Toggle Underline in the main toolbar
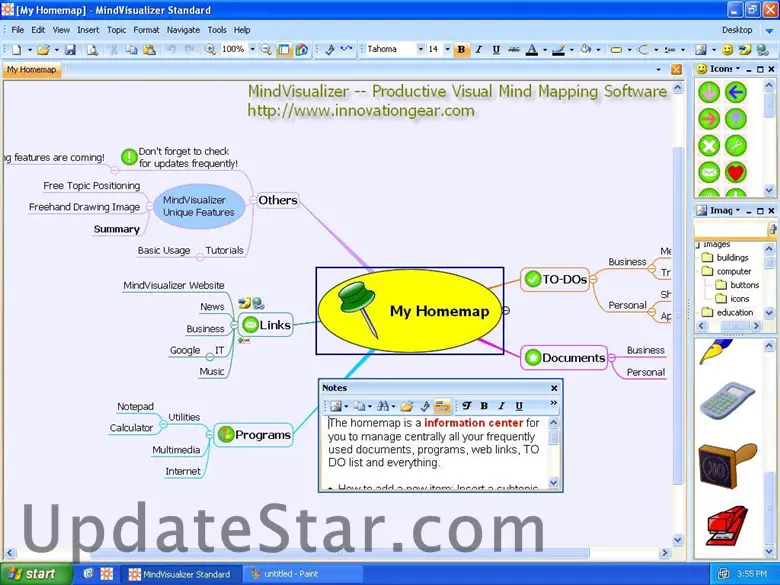Screen dimensions: 780x585 496,49
